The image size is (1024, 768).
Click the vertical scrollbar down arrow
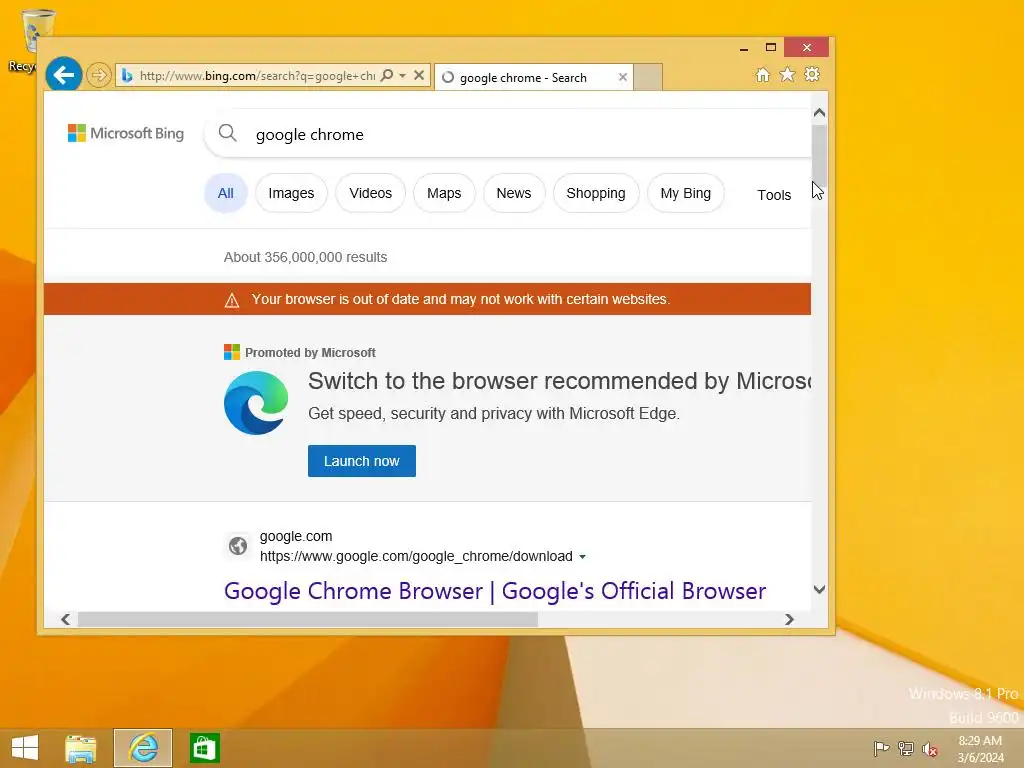pos(820,589)
